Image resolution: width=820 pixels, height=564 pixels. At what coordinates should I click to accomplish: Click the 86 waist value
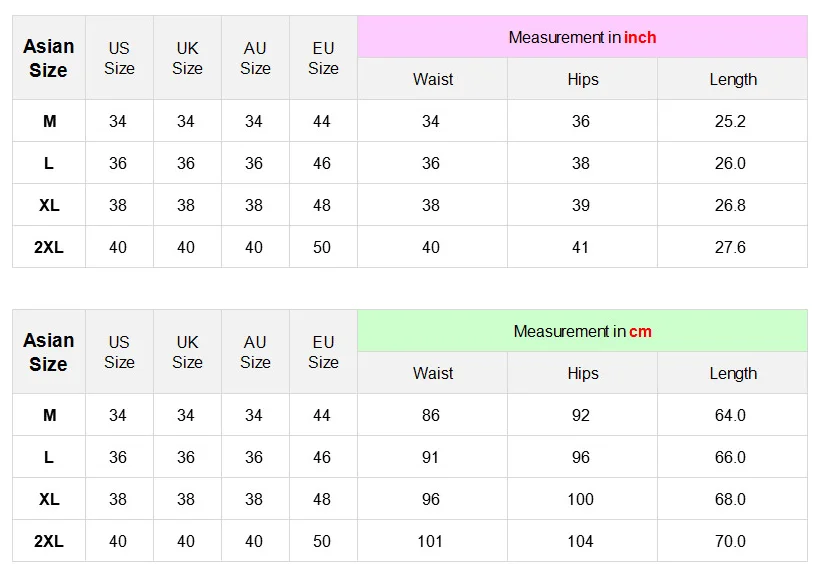tap(431, 415)
